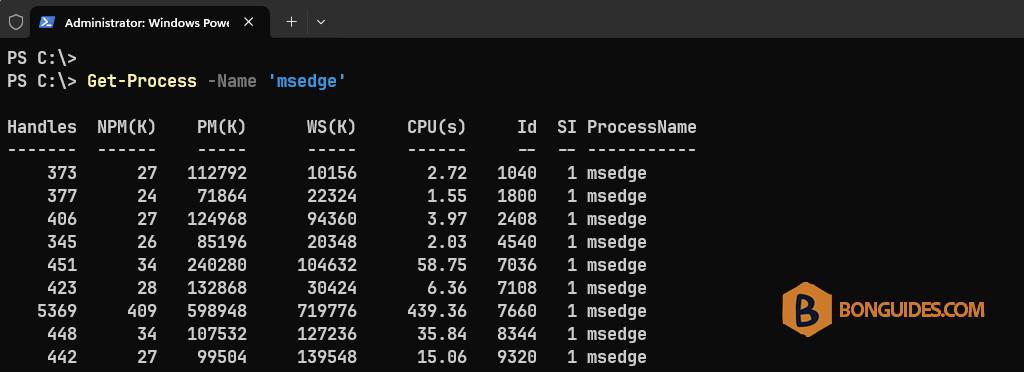
Task: Click the ProcessName column header
Action: click(x=641, y=127)
